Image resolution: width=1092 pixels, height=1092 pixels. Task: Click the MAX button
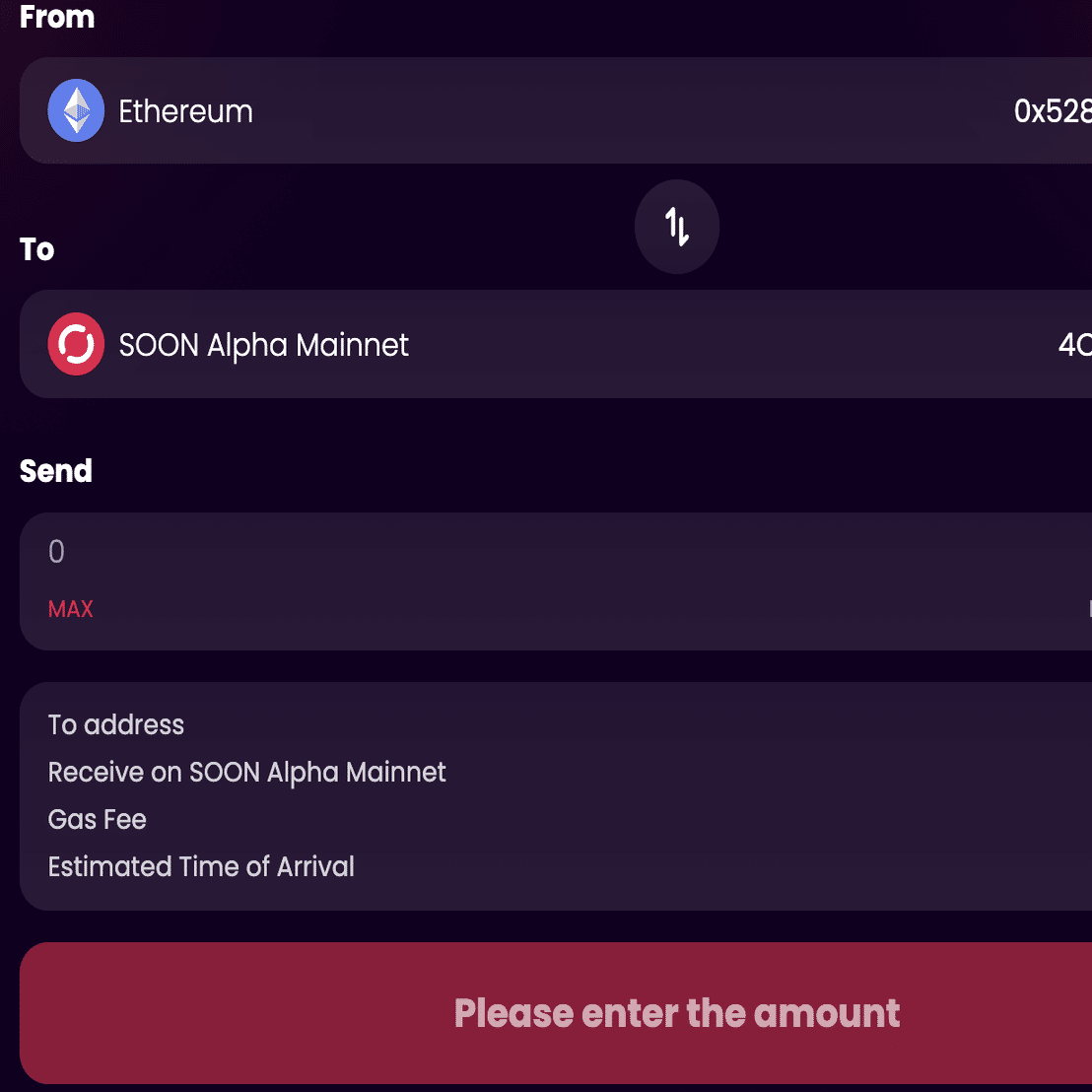[x=70, y=609]
